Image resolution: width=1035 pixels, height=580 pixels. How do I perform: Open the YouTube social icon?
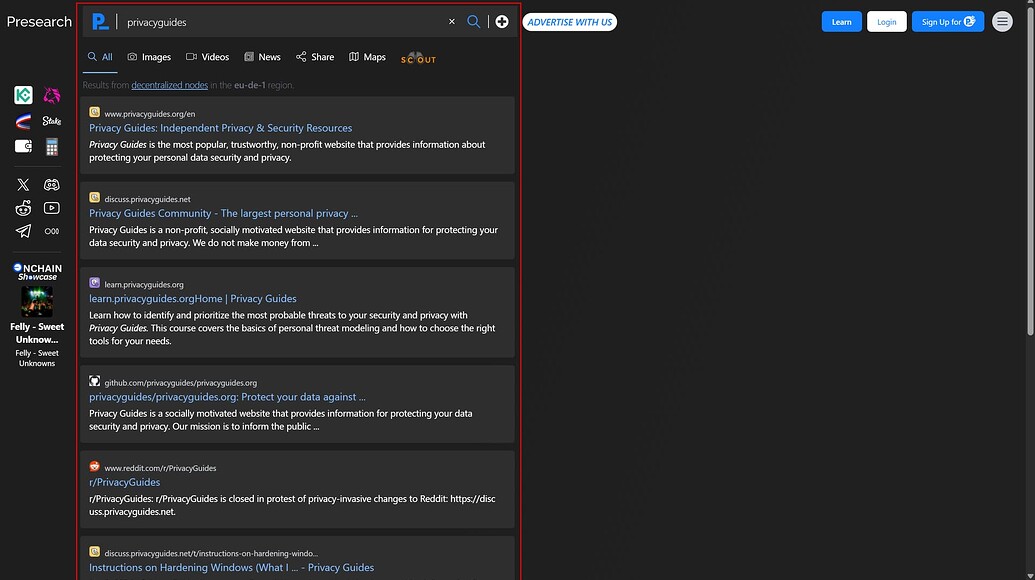point(52,208)
